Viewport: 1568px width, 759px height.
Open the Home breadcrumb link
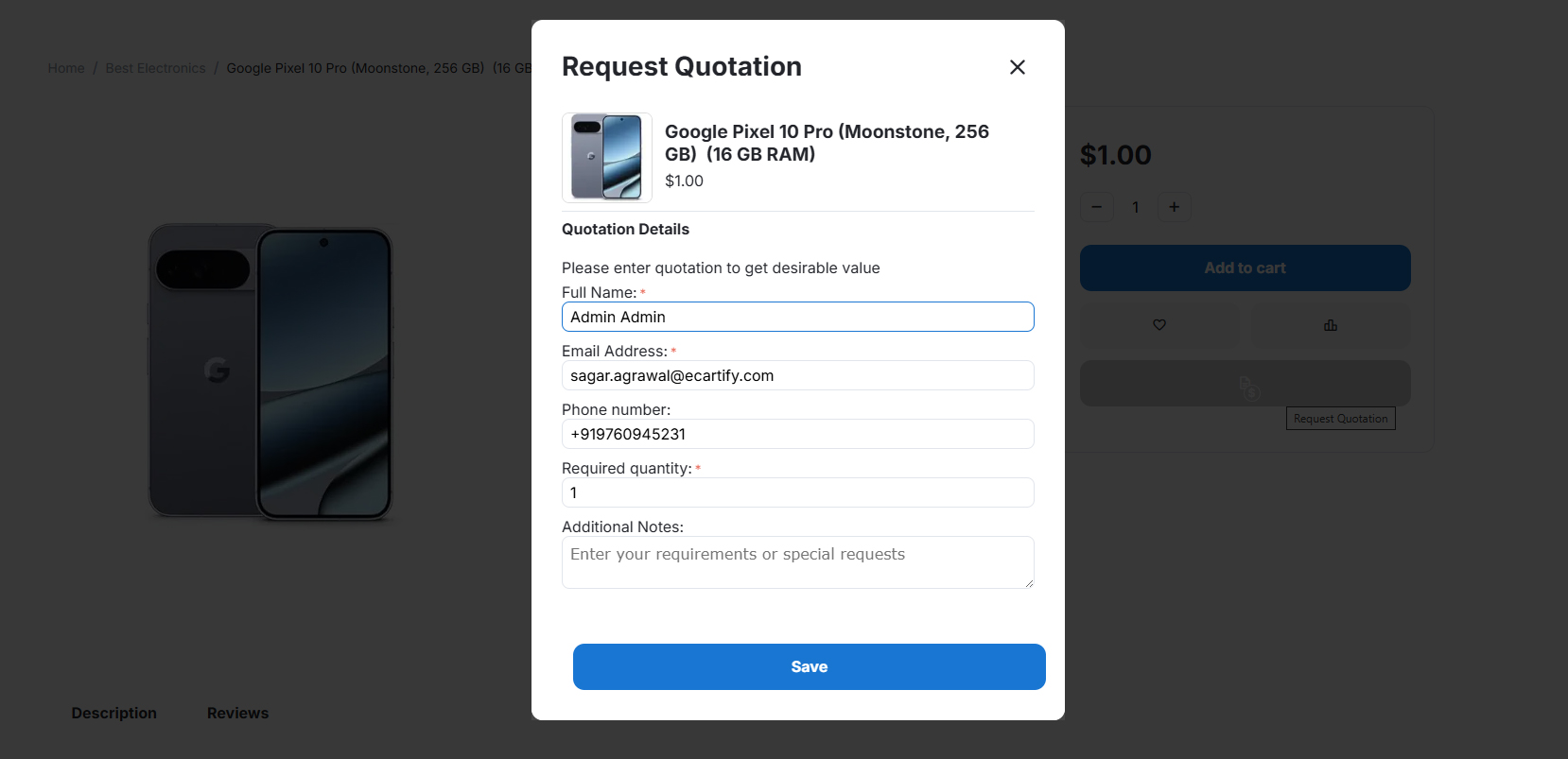tap(66, 68)
